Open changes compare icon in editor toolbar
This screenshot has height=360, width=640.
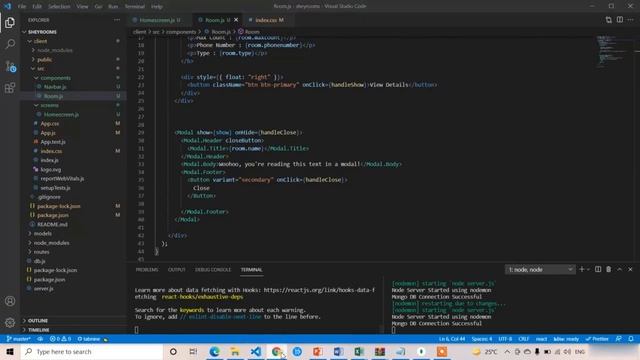tap(609, 20)
